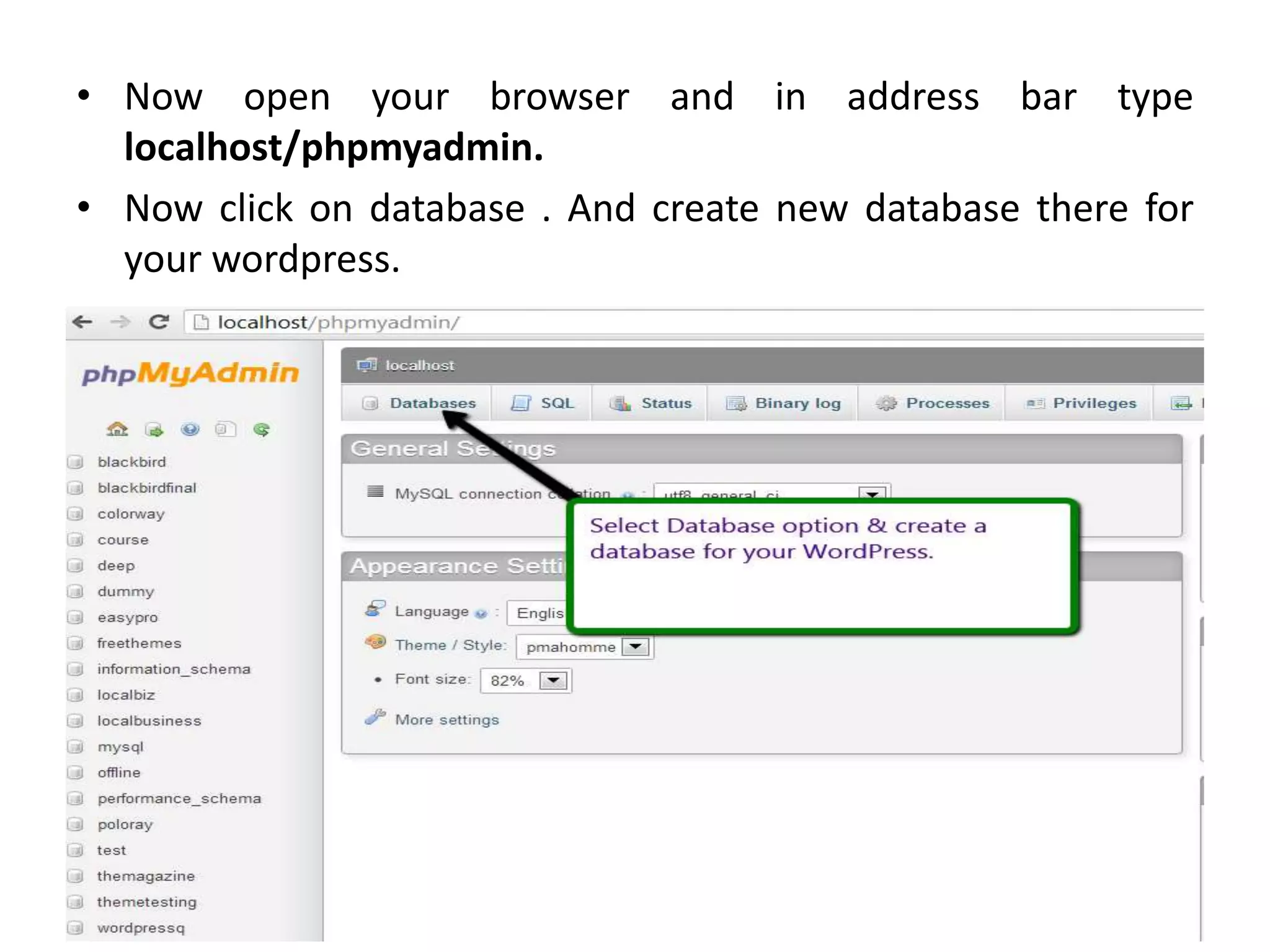1270x952 pixels.
Task: Click the database icon beside easypro
Action: click(76, 617)
